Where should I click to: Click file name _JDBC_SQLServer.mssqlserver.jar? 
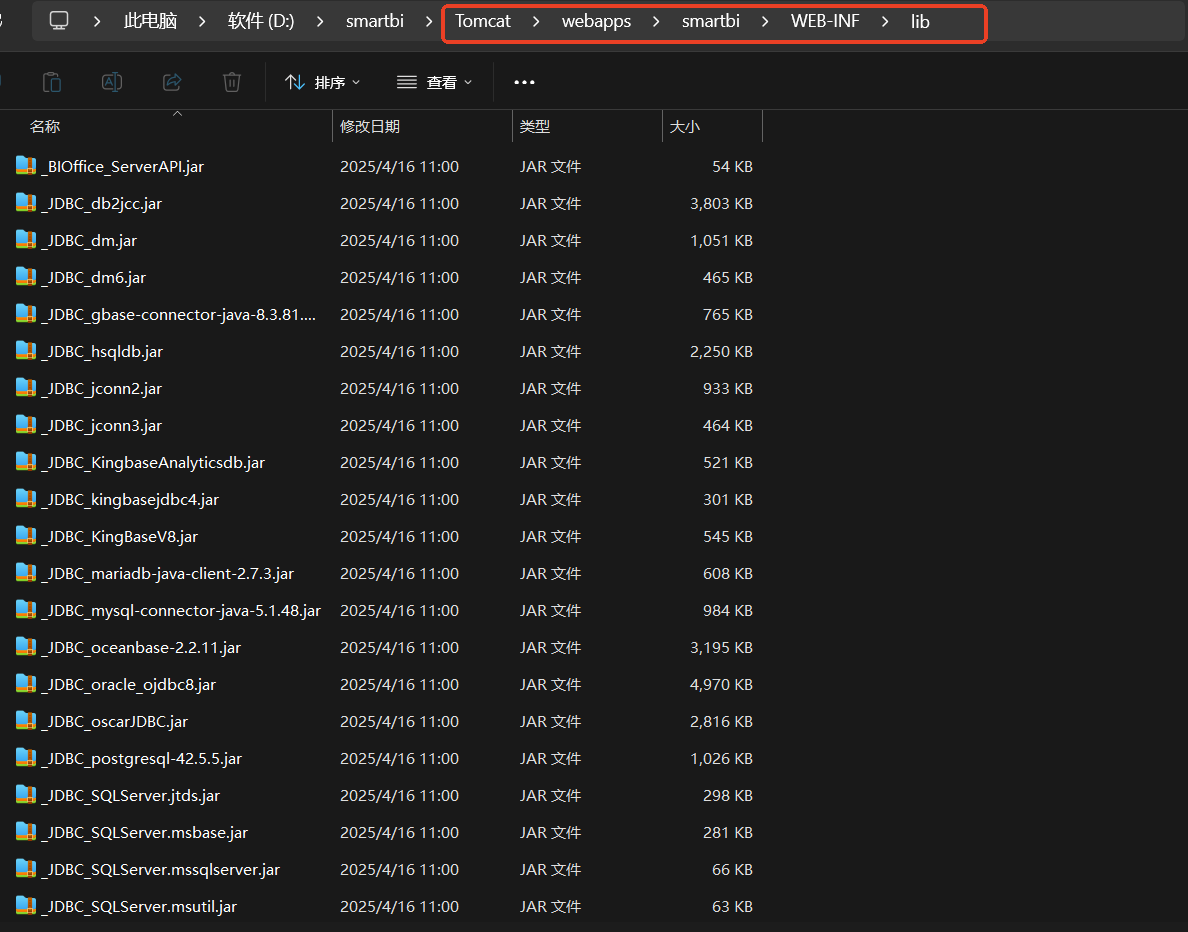[161, 870]
